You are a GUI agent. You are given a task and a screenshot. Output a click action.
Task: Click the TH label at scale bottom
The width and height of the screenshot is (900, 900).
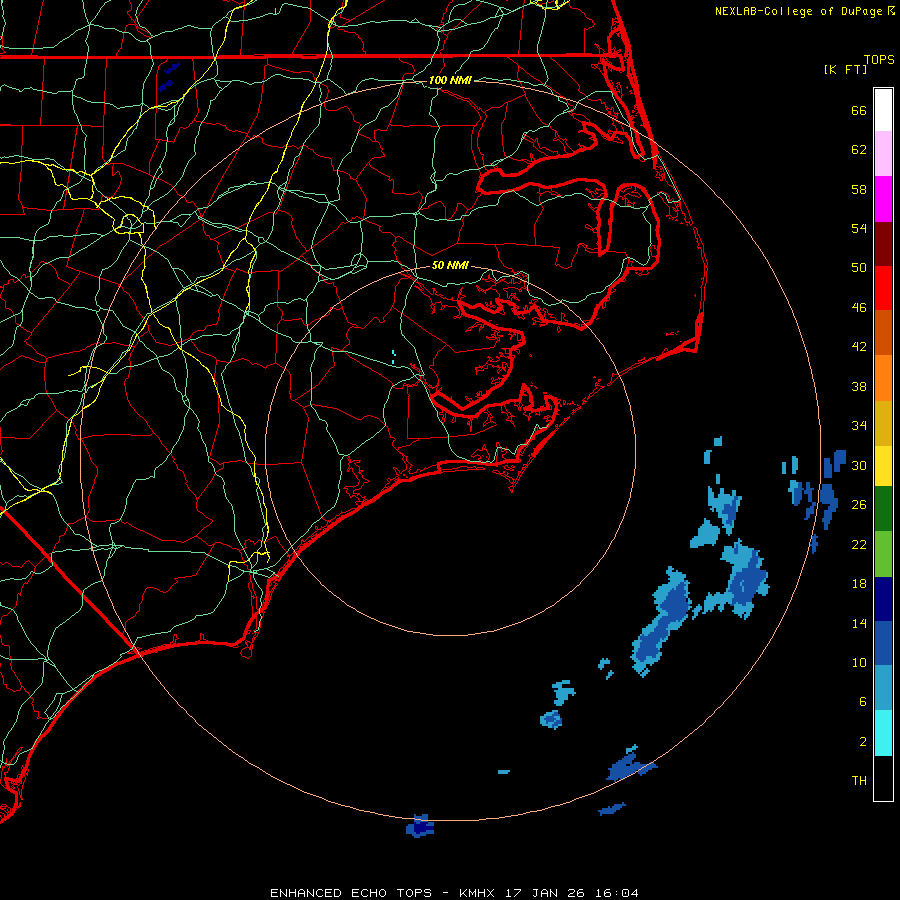click(x=859, y=781)
